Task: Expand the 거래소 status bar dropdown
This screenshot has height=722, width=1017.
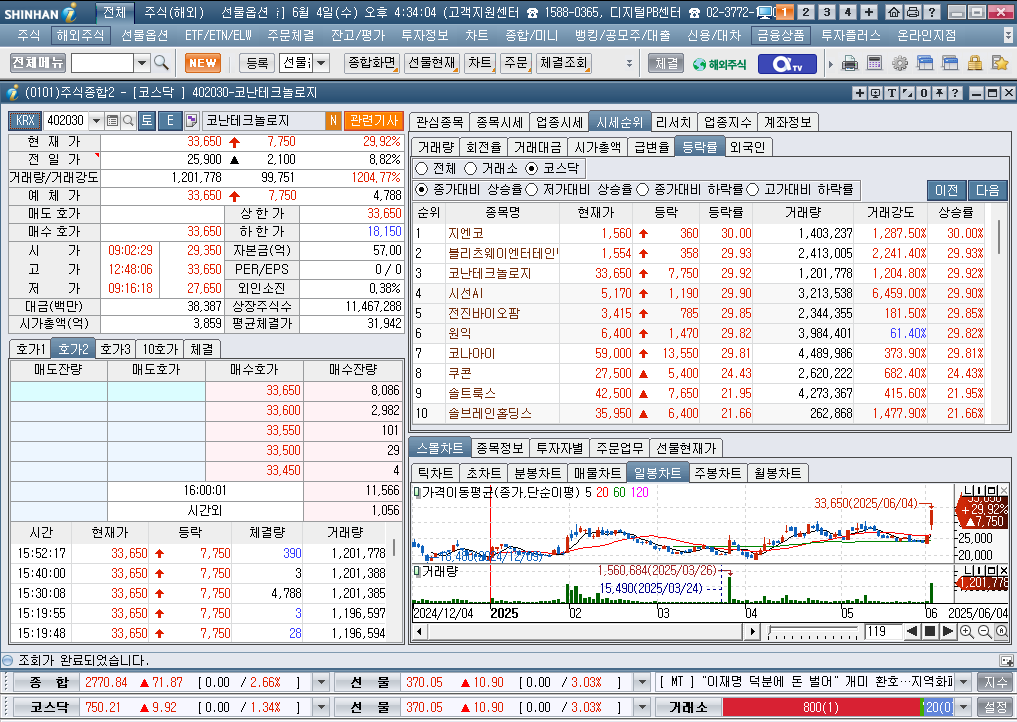Action: point(964,707)
